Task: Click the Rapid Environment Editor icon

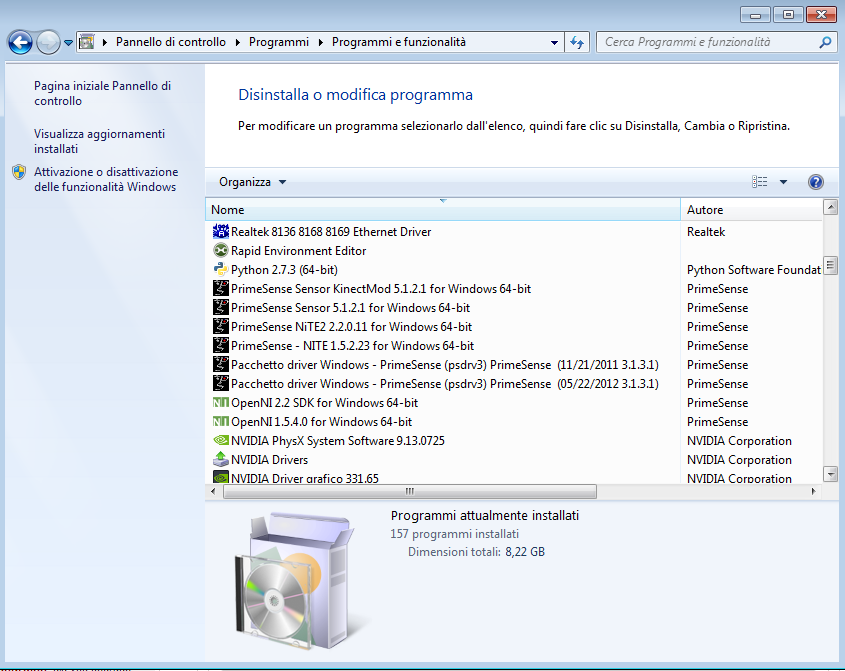Action: tap(221, 250)
